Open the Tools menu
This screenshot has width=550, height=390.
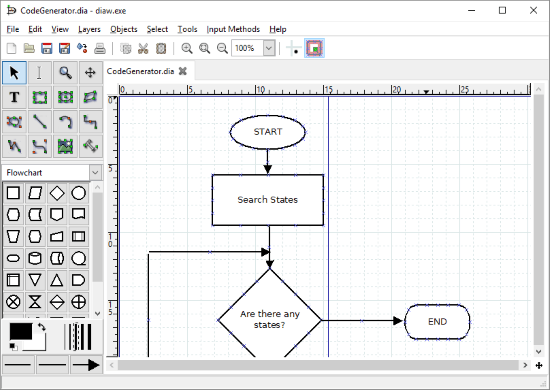point(187,29)
